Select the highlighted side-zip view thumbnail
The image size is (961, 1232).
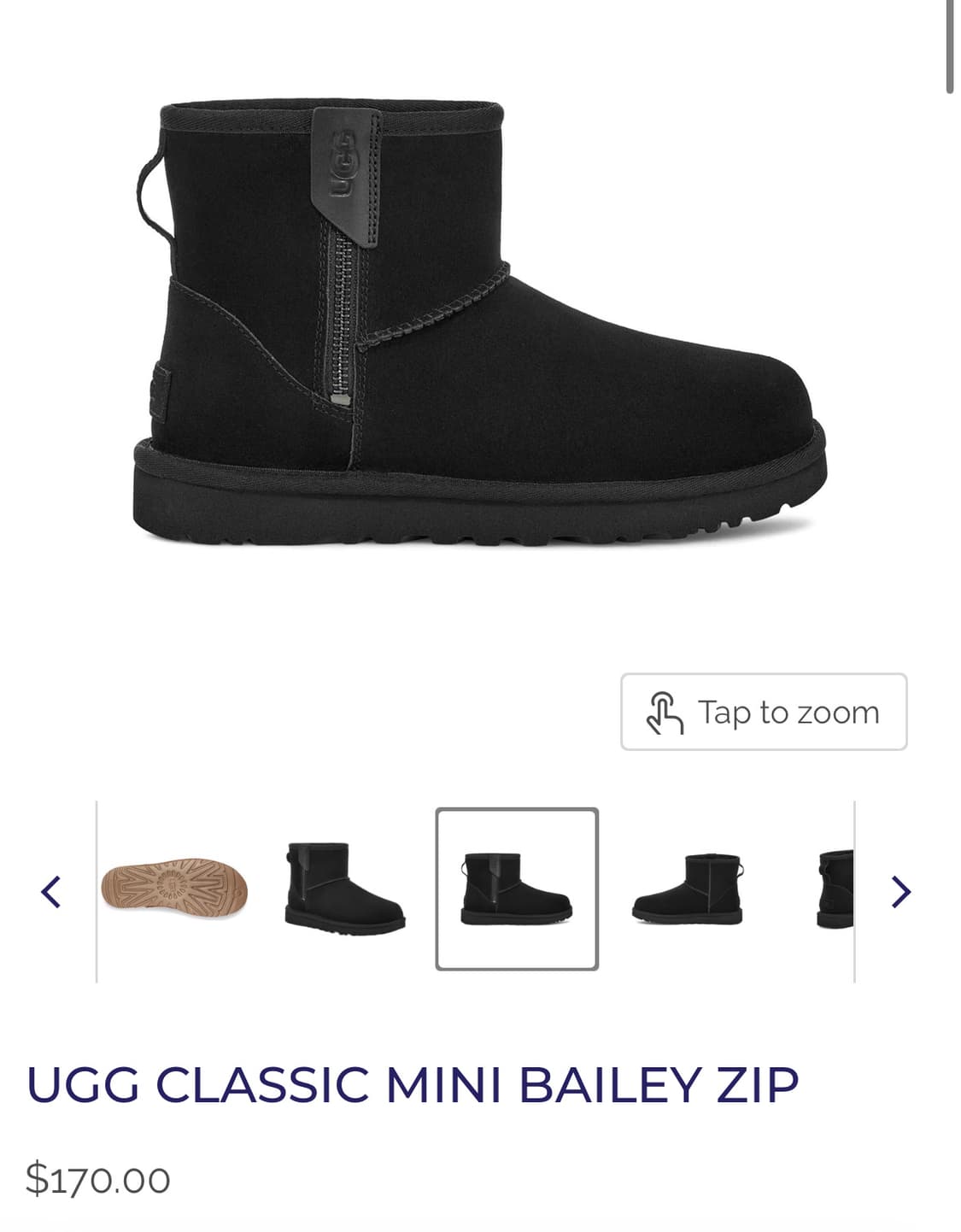517,889
